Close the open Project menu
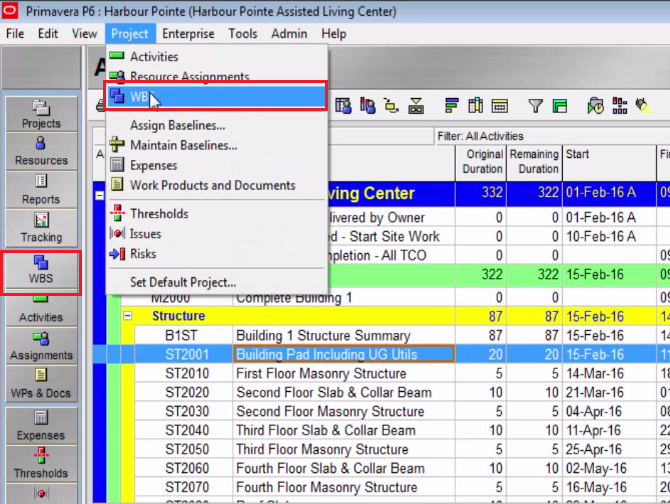The height and width of the screenshot is (504, 670). 129,34
